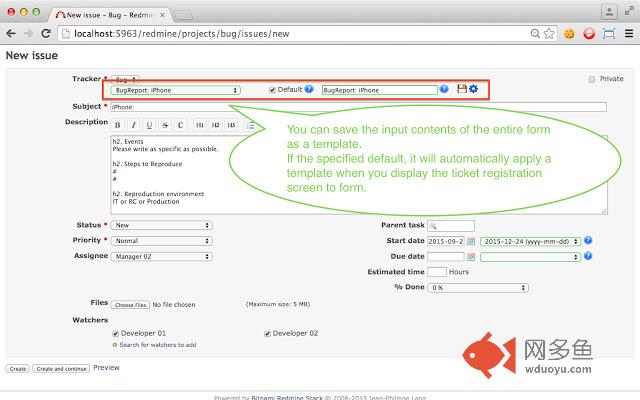Click the red extension icon in toolbar
Viewport: 640px width, 400px height.
coord(589,33)
